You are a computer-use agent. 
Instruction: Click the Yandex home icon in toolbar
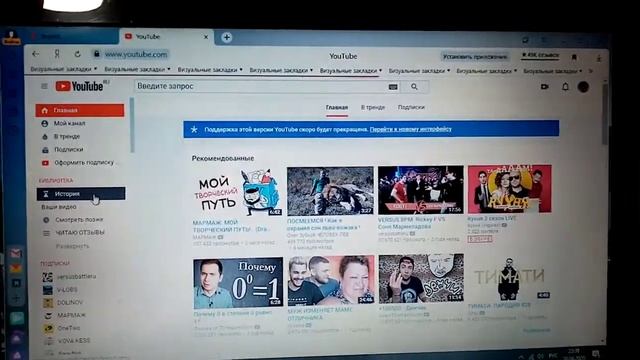pos(57,54)
